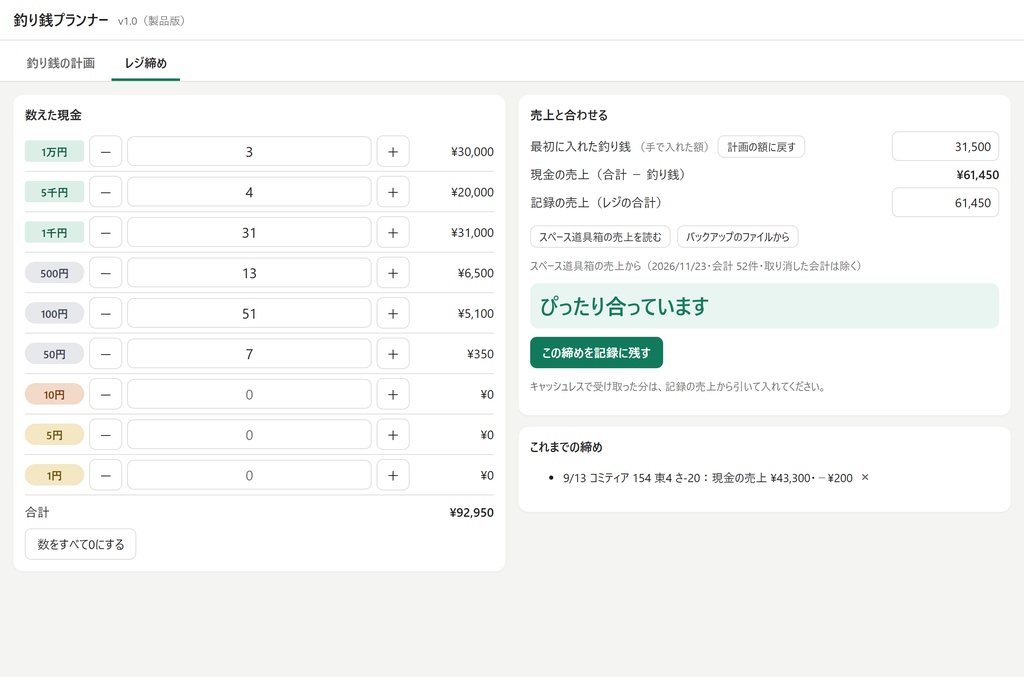
Task: Click the 100円 denomination badge
Action: click(x=54, y=313)
